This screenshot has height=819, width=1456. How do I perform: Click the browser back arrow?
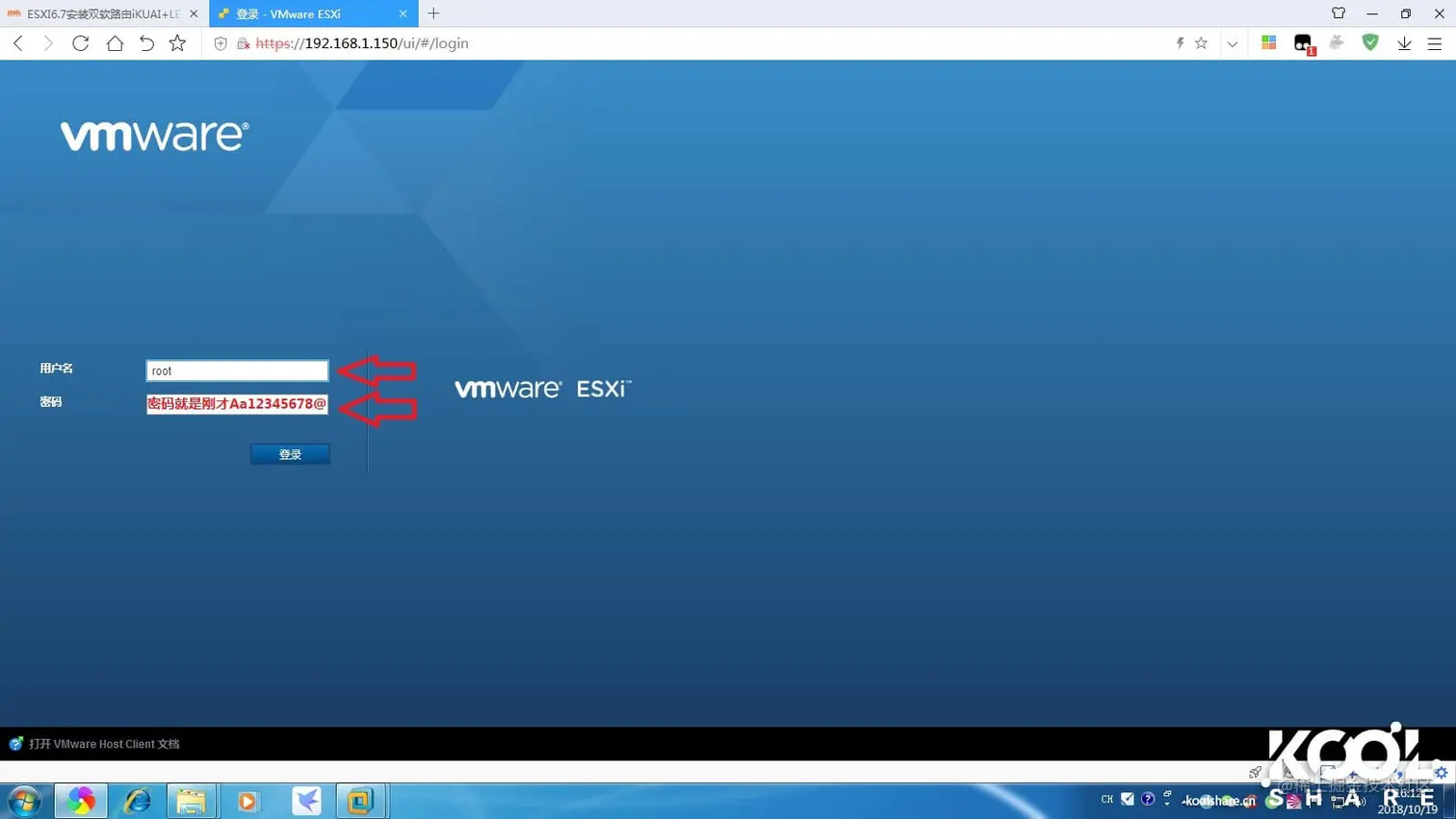click(x=18, y=43)
